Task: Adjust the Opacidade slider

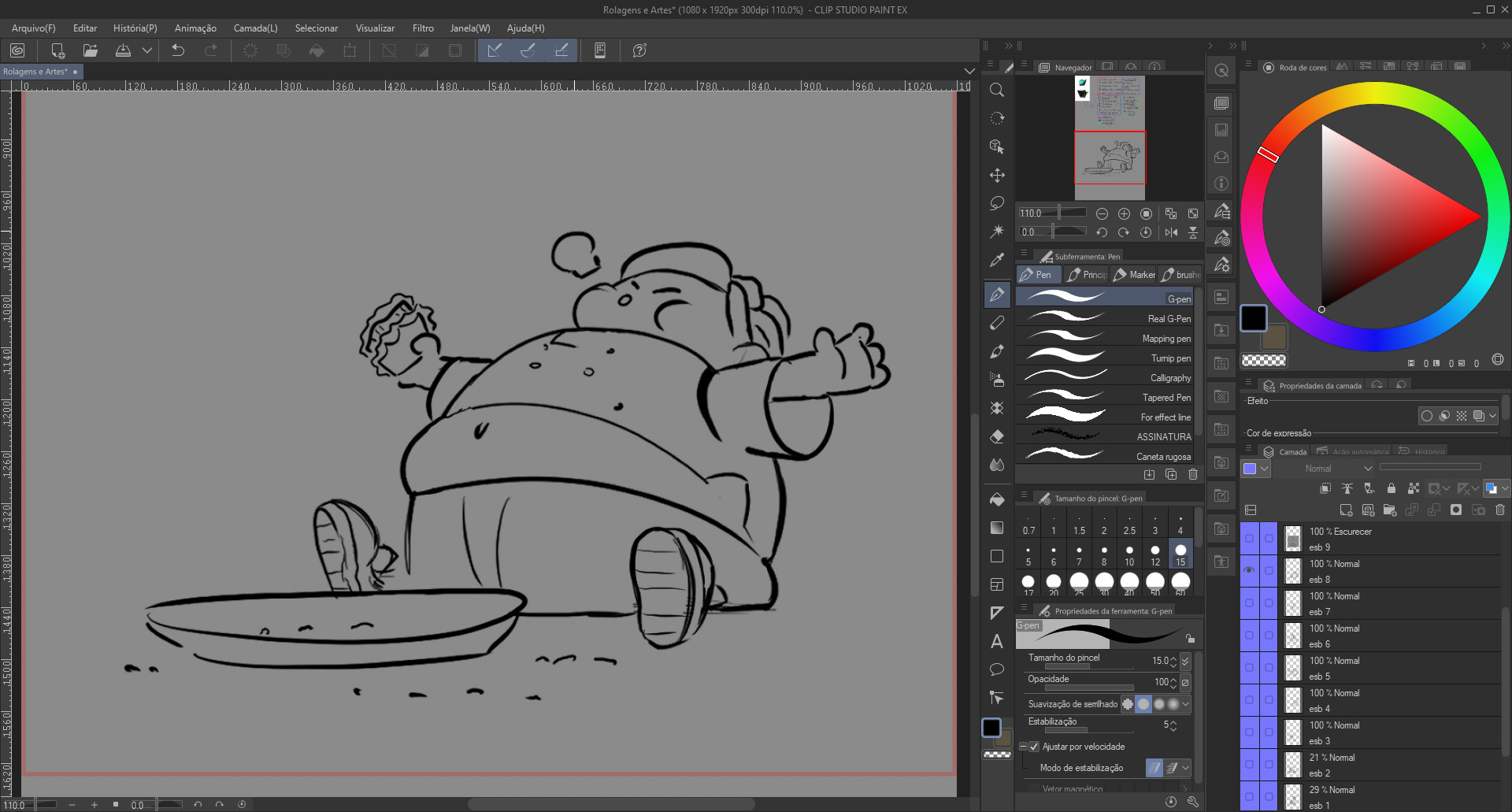Action: click(x=1088, y=688)
